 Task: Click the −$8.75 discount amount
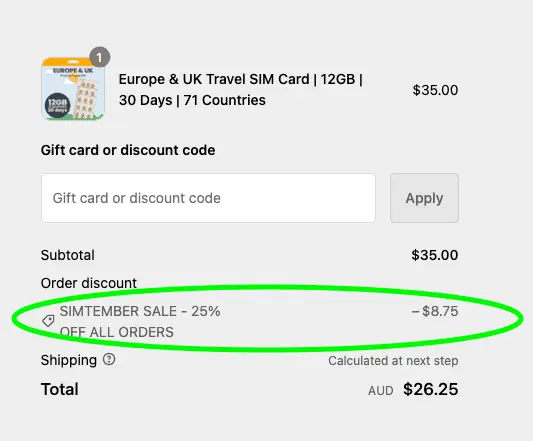435,311
